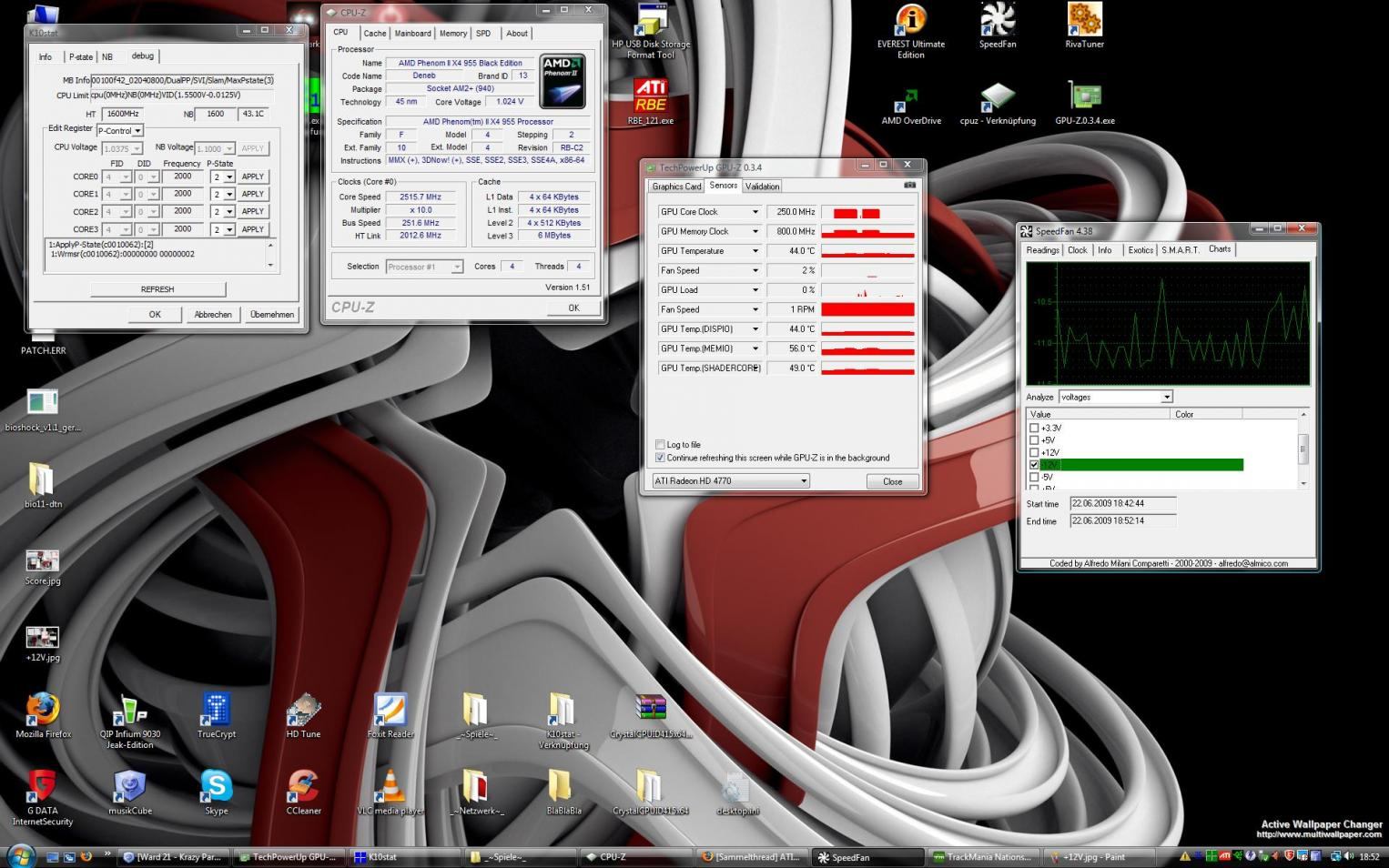Click APPLY for CORE1 in K10stat

tap(253, 194)
